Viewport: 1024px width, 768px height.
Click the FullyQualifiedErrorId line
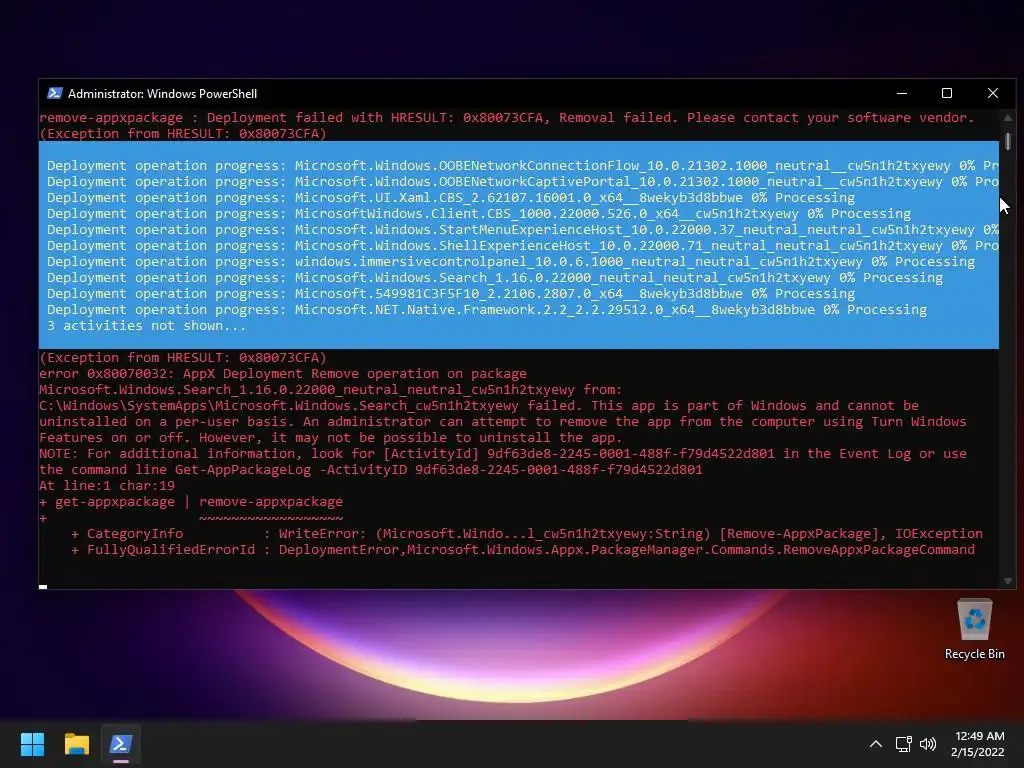522,549
